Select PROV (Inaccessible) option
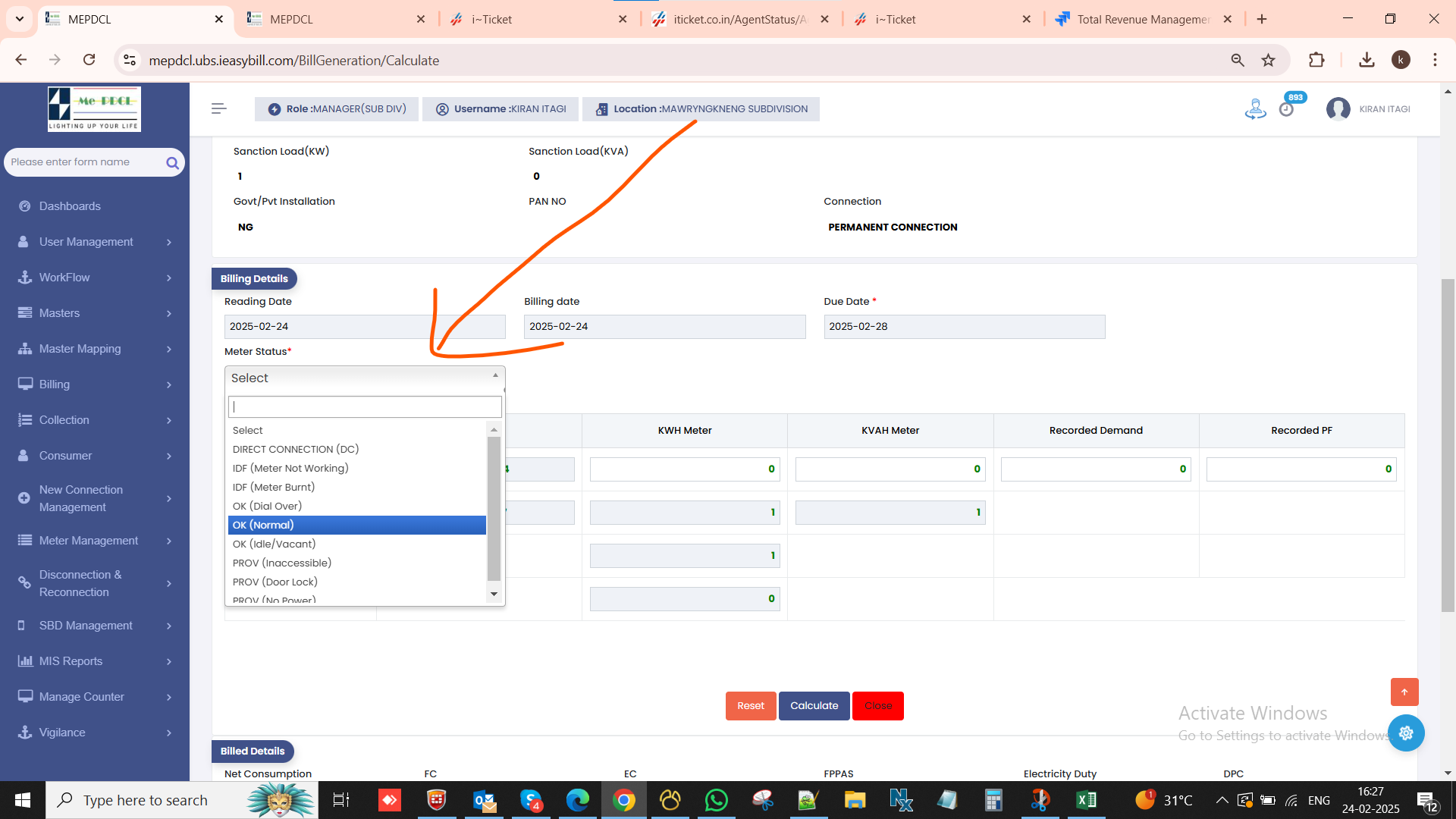Viewport: 1456px width, 819px height. pos(356,563)
